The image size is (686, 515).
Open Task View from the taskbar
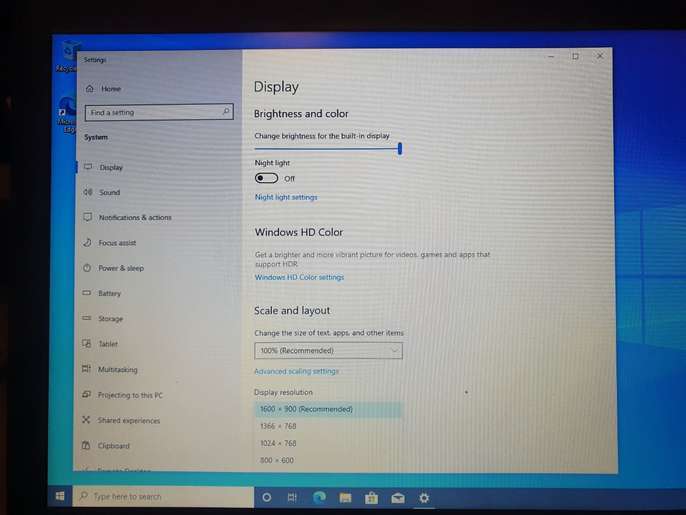292,497
